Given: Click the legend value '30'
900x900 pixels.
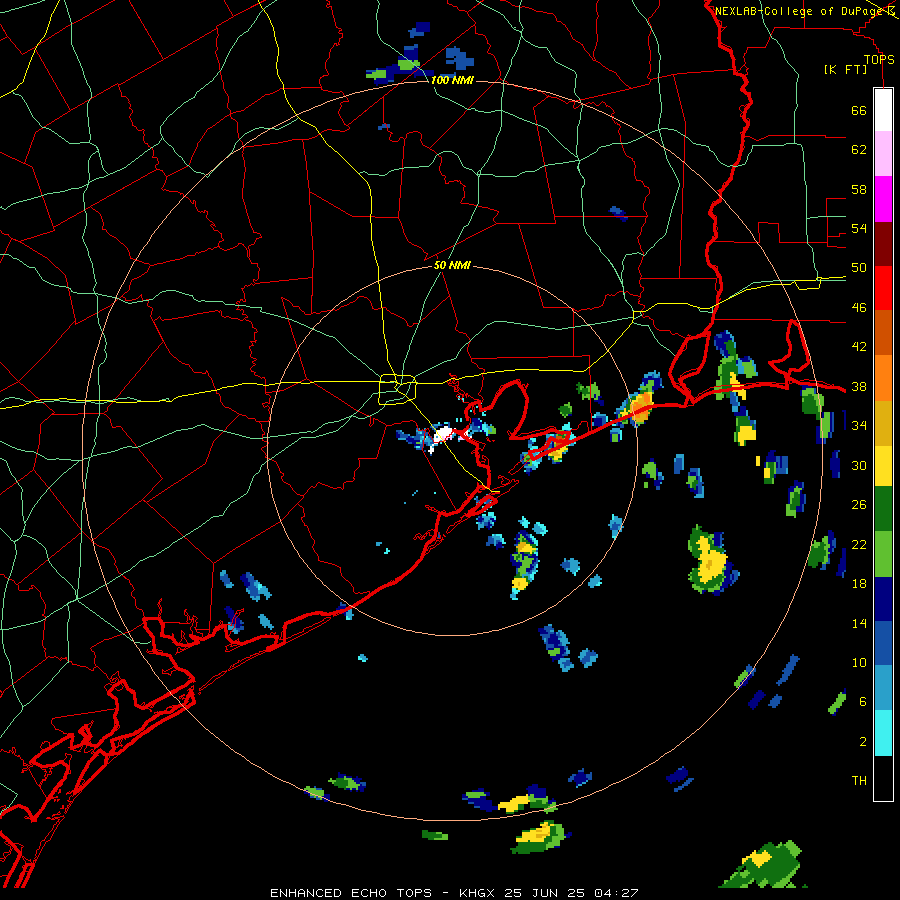Looking at the screenshot, I should tap(859, 465).
